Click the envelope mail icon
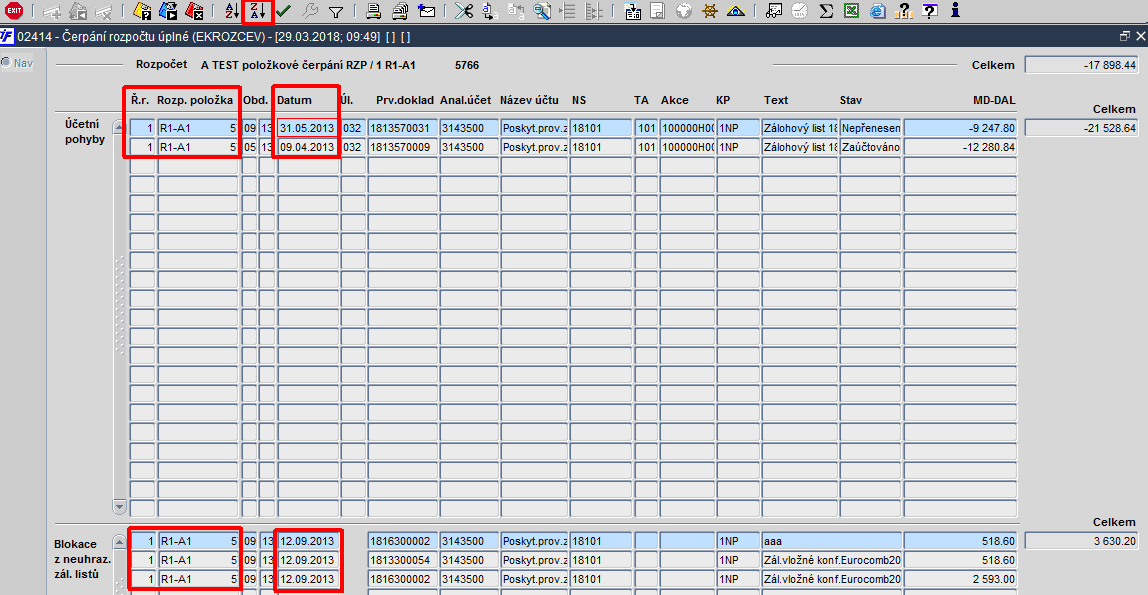 (426, 11)
